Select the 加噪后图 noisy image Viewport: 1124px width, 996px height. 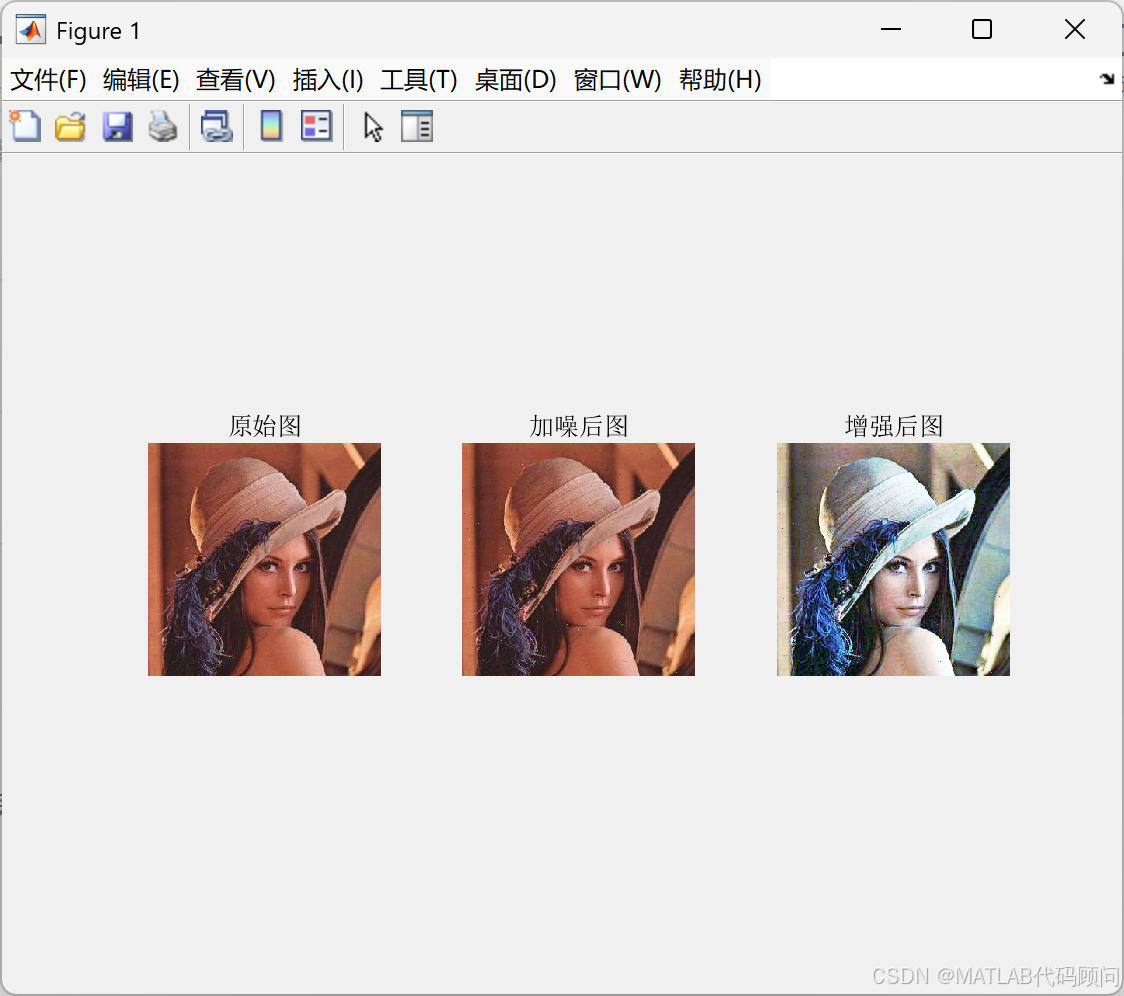tap(578, 559)
